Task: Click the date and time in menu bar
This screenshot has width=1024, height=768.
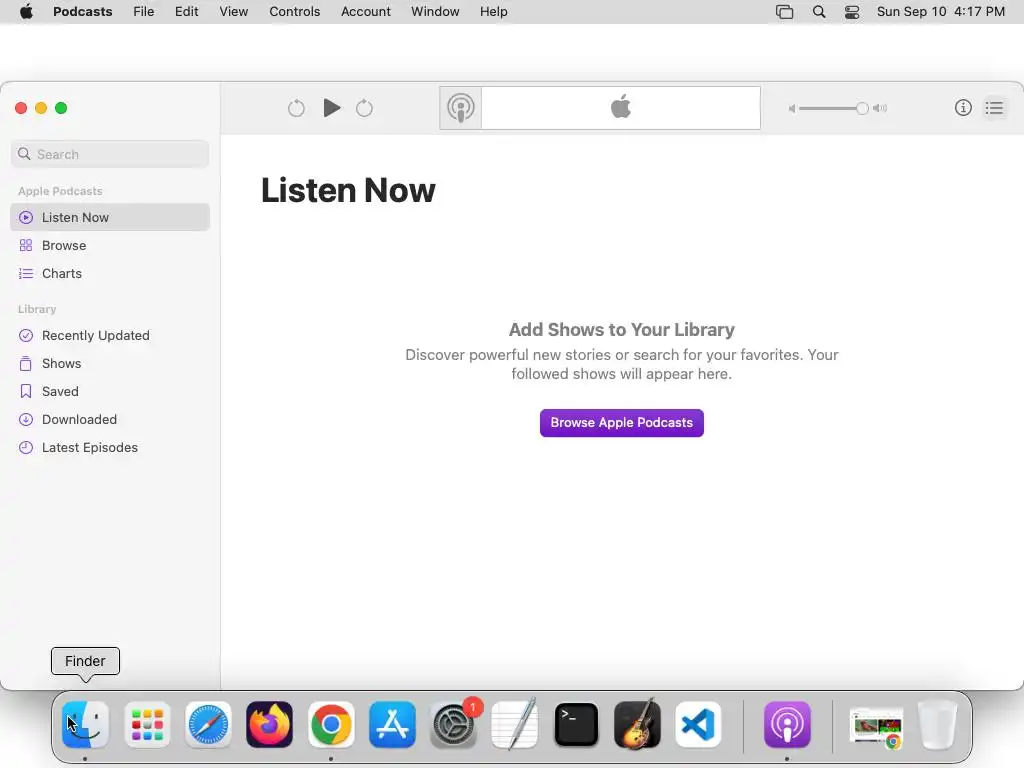Action: click(x=940, y=12)
